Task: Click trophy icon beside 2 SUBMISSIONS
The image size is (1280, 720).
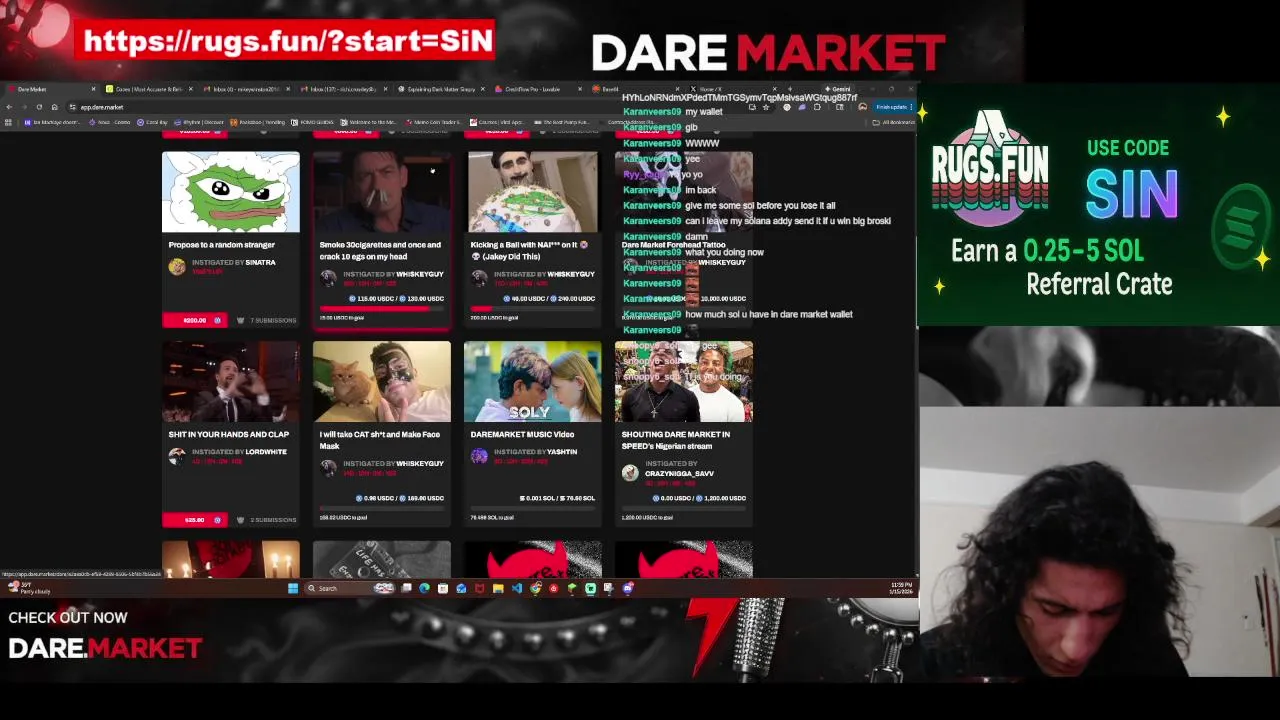Action: tap(240, 520)
